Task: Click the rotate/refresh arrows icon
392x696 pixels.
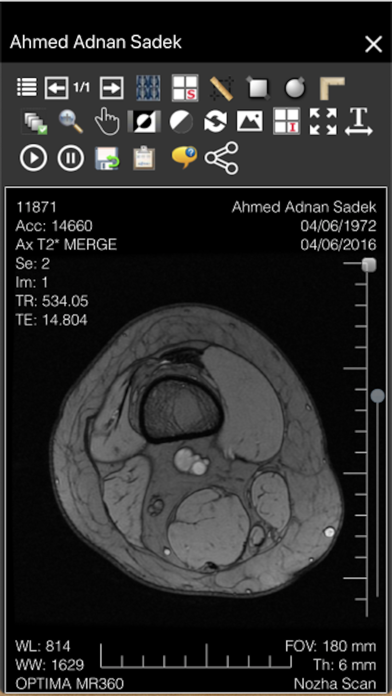Action: [x=215, y=122]
